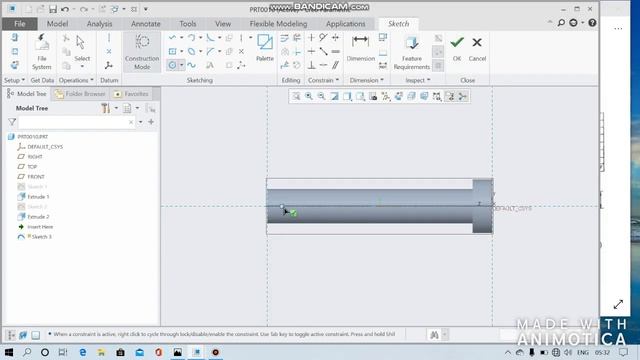
Task: Expand the Line tool dropdown arrow
Action: click(x=181, y=38)
